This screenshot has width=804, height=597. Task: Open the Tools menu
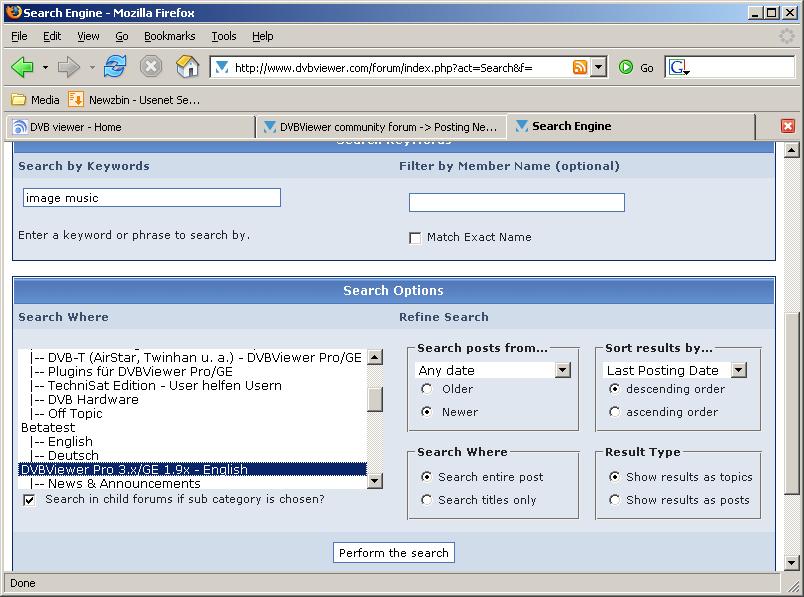(x=224, y=36)
